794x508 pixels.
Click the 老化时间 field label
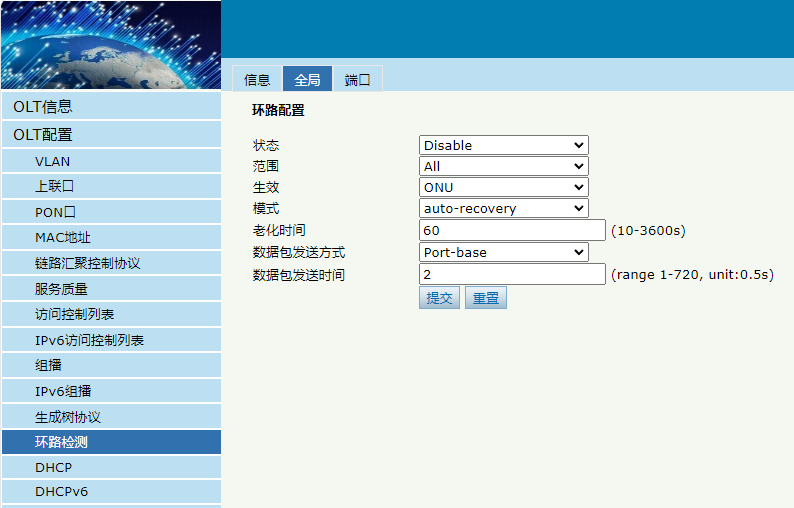[x=279, y=230]
